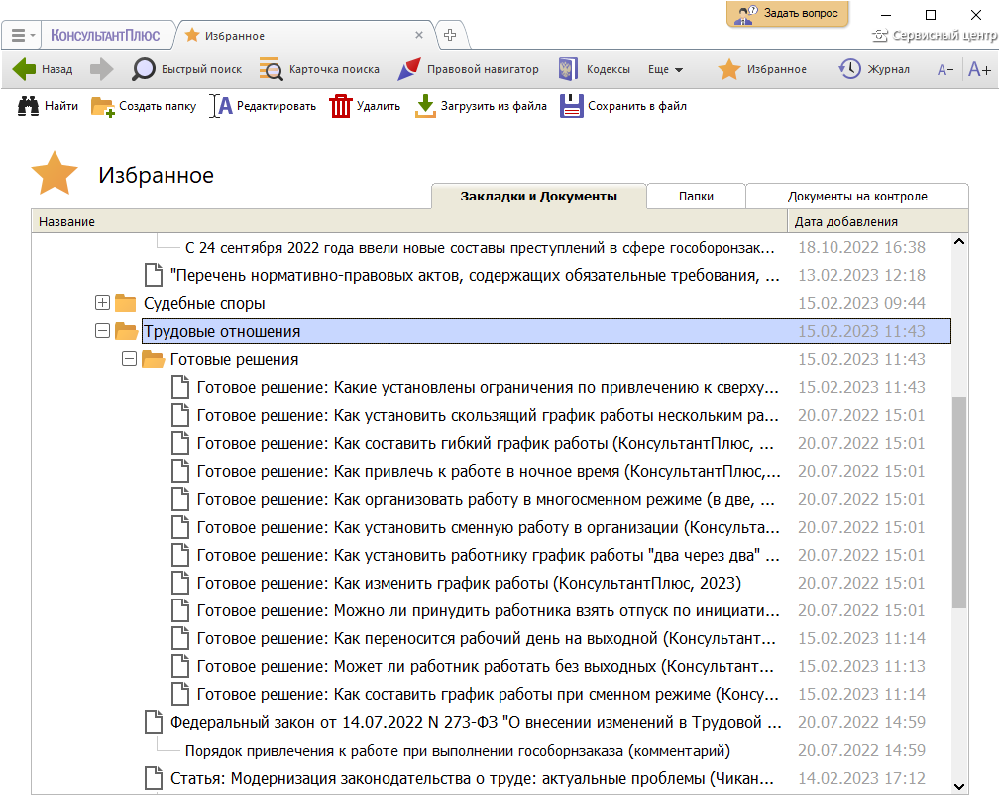
Task: Open the Журнал history
Action: [874, 69]
